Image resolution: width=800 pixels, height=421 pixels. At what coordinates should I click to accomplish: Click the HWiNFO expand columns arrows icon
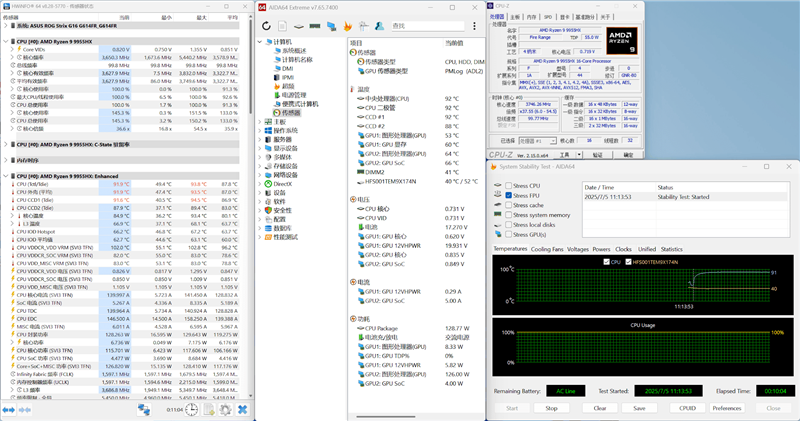[9, 410]
